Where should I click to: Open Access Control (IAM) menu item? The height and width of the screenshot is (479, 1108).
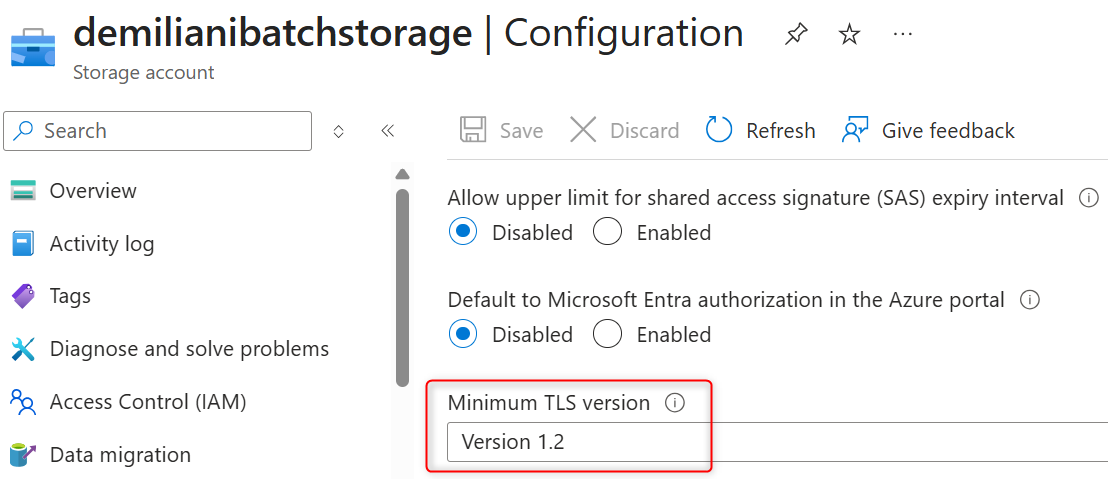point(147,402)
